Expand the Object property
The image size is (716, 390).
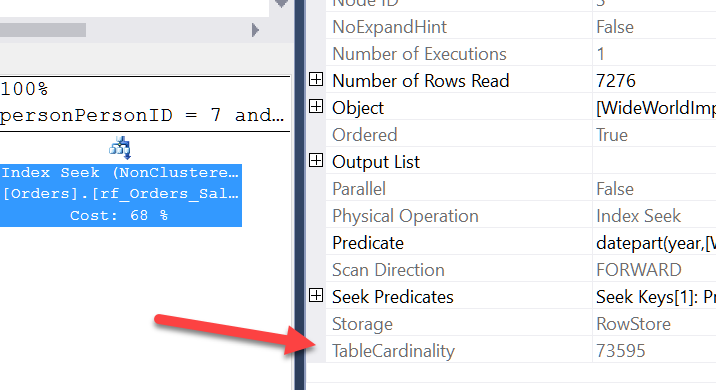pos(316,106)
